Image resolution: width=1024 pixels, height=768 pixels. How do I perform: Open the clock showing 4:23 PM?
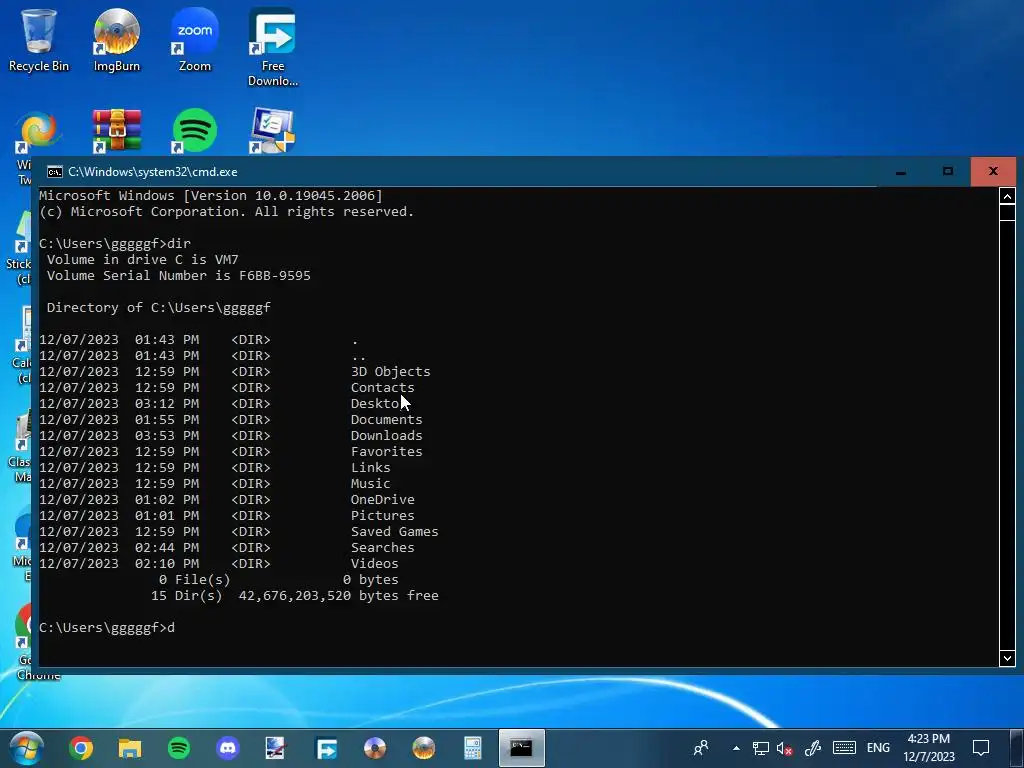[x=929, y=748]
